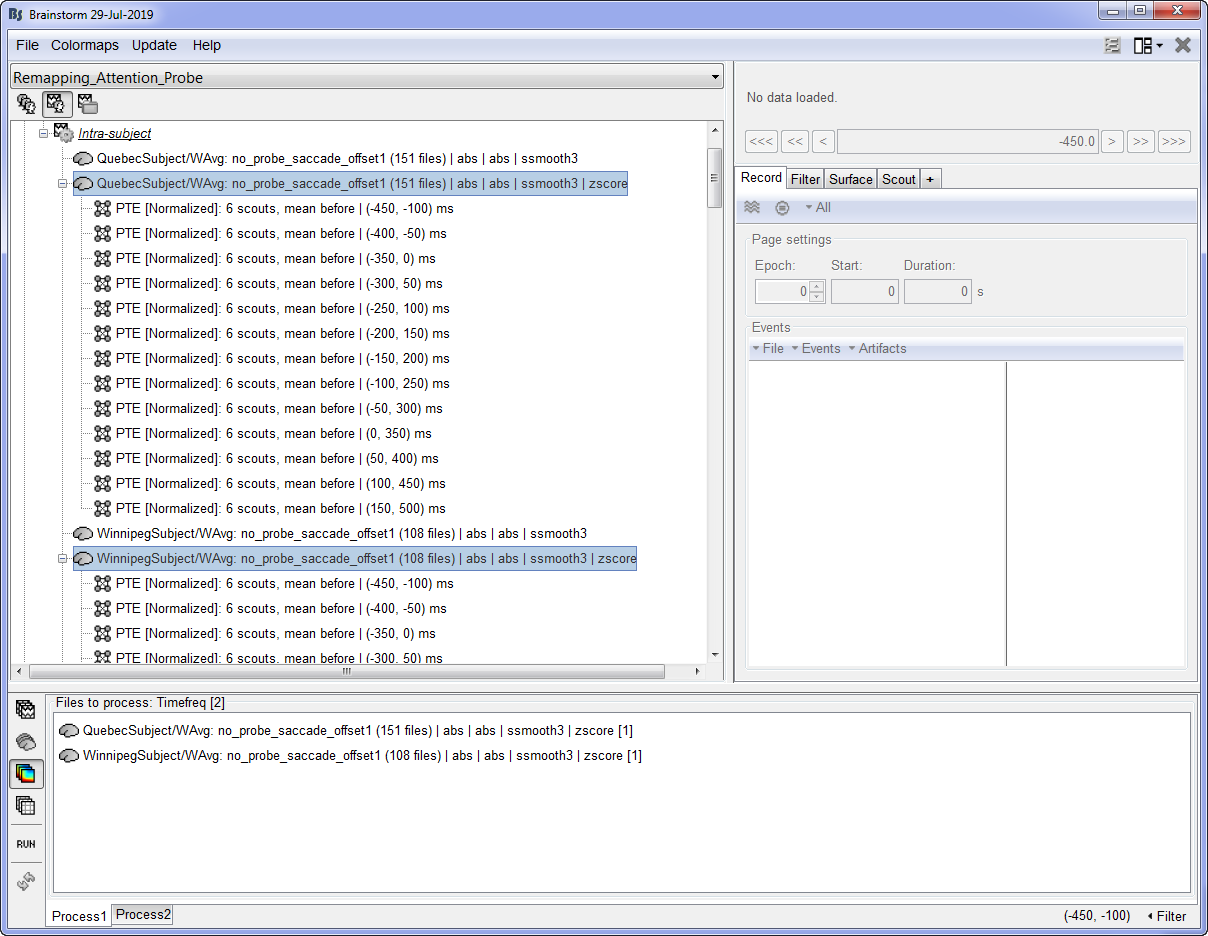Click the swap files A/B icon
Screen dimensions: 1208x936
25,881
